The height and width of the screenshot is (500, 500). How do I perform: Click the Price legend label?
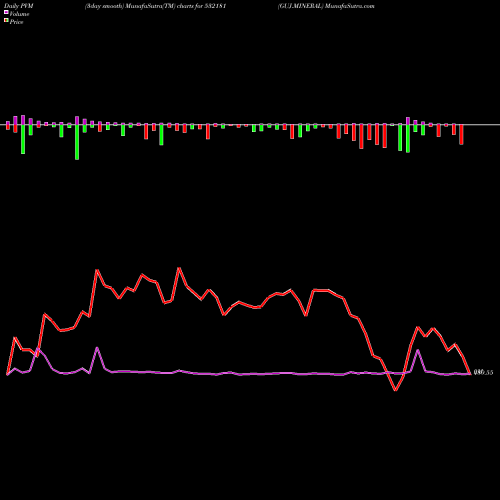16,22
